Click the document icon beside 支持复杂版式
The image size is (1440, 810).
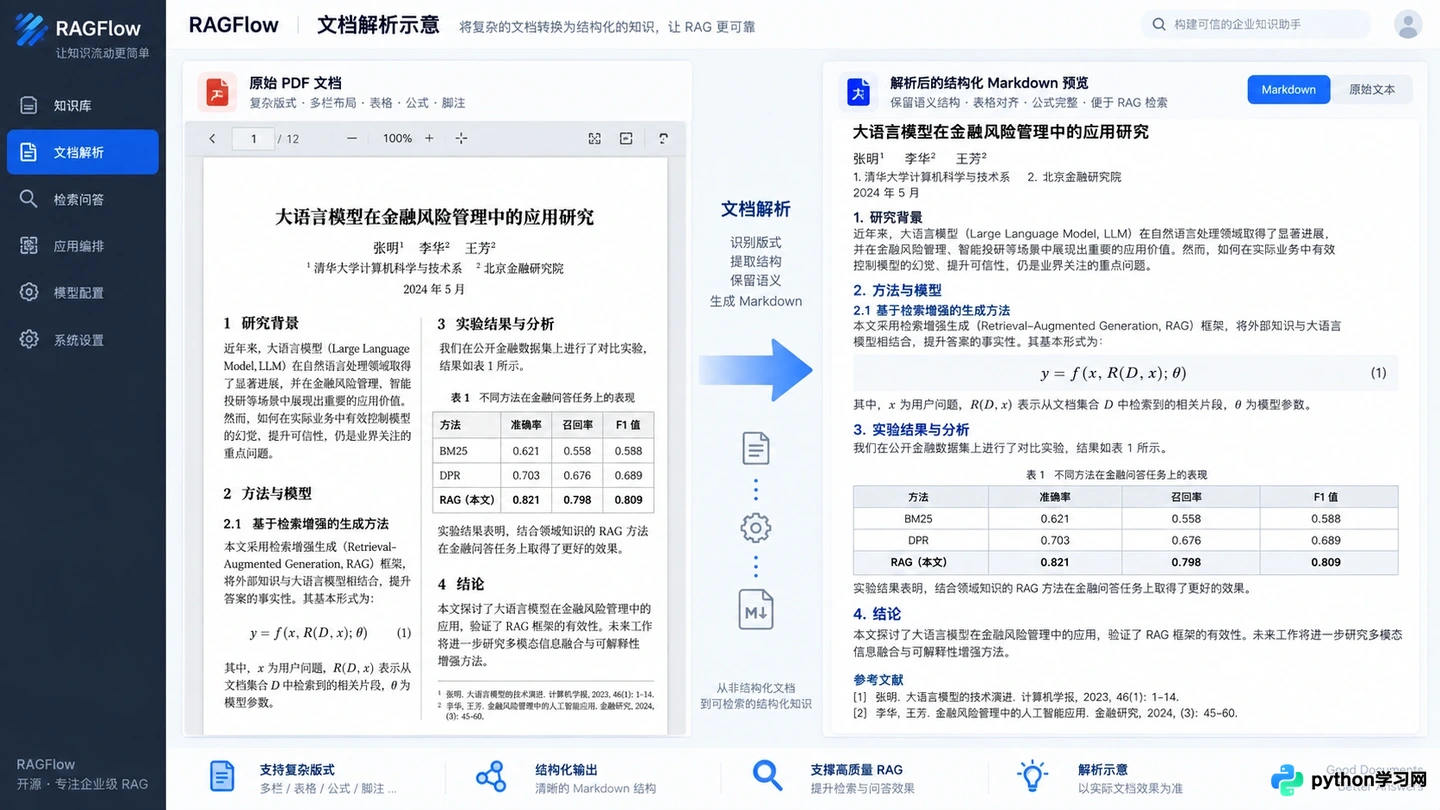coord(221,776)
